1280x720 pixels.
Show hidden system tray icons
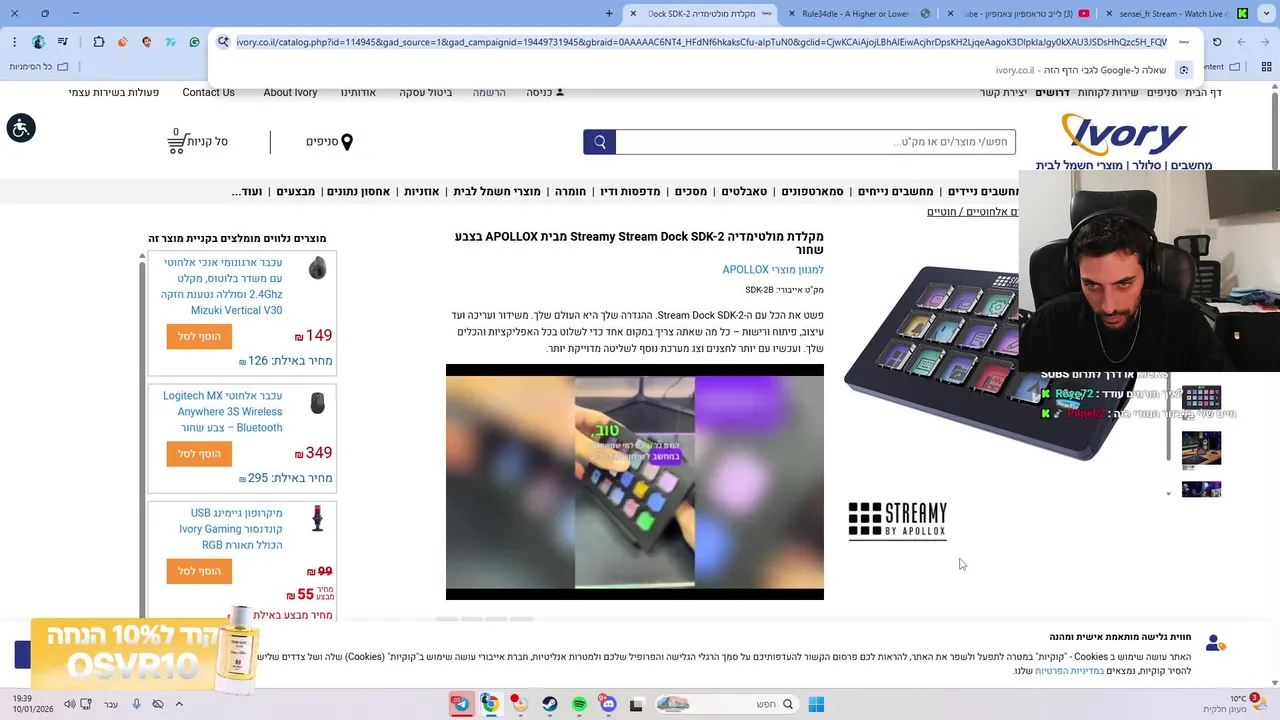pos(179,704)
